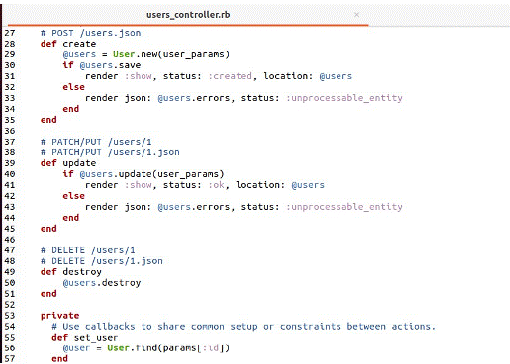Click 'end' keyword on line 44
510x364 pixels.
click(x=71, y=218)
